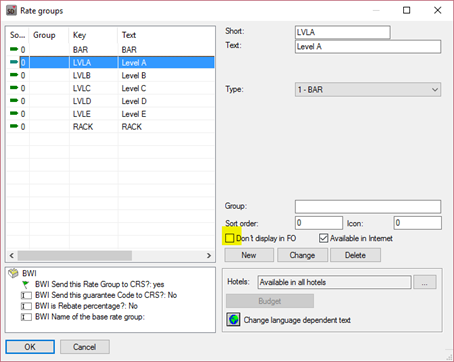The height and width of the screenshot is (362, 454).
Task: Click the Delete button
Action: pos(355,255)
